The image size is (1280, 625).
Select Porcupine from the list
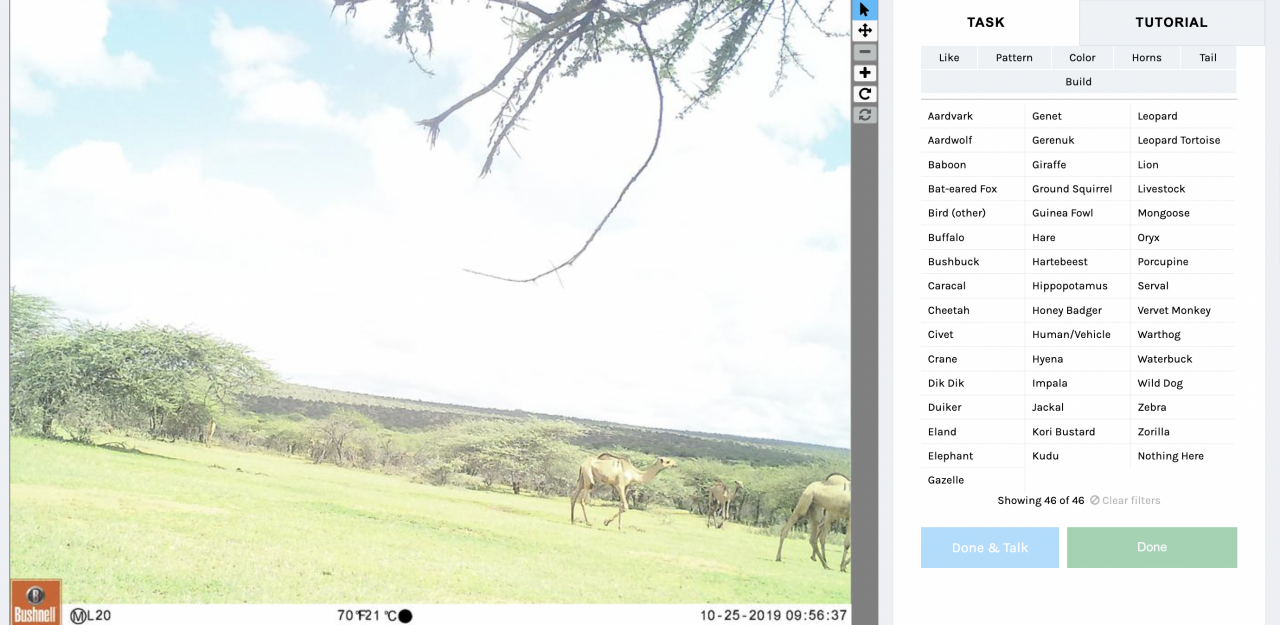click(x=1184, y=262)
